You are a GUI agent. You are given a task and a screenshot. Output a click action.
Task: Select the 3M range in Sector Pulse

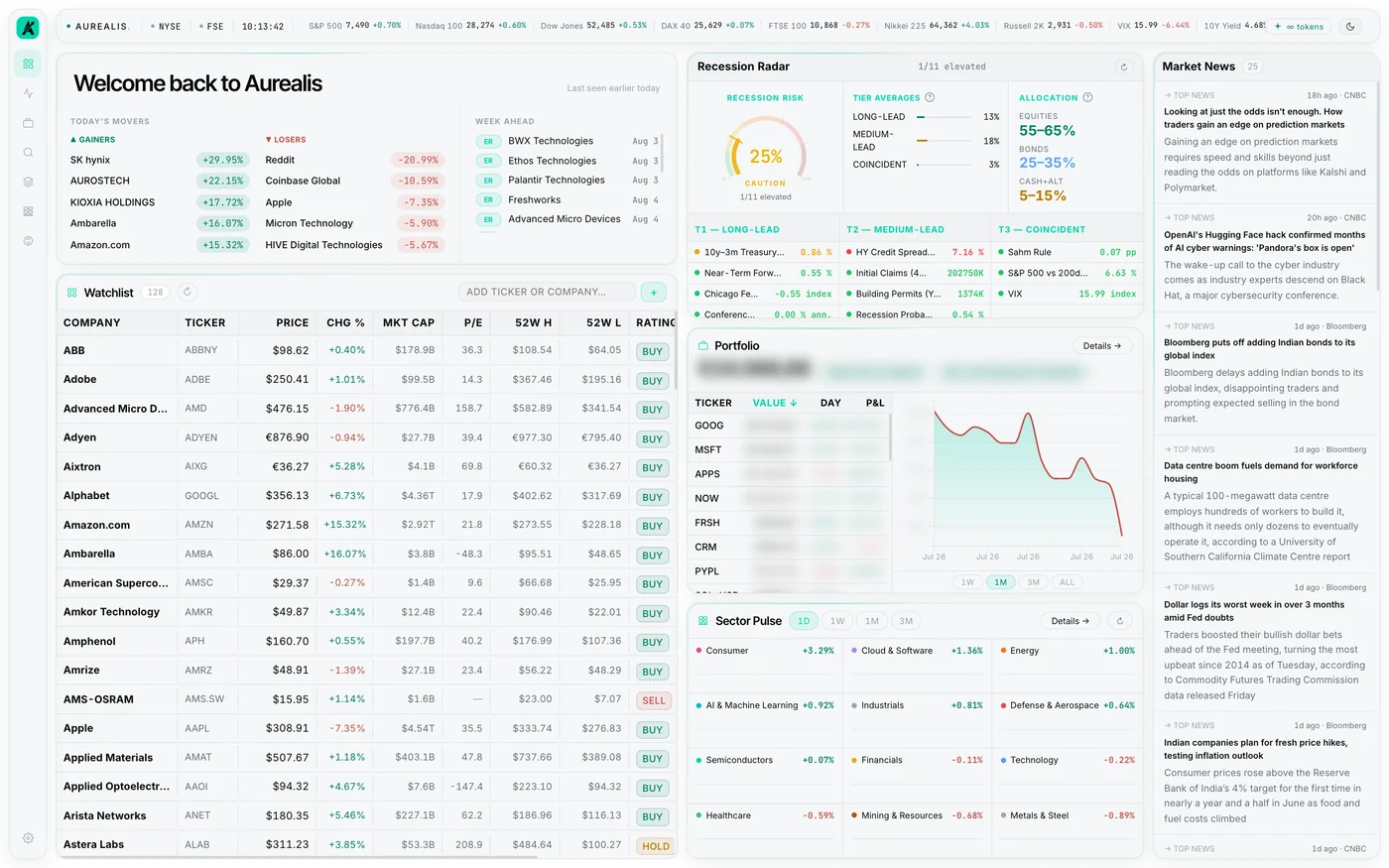906,621
